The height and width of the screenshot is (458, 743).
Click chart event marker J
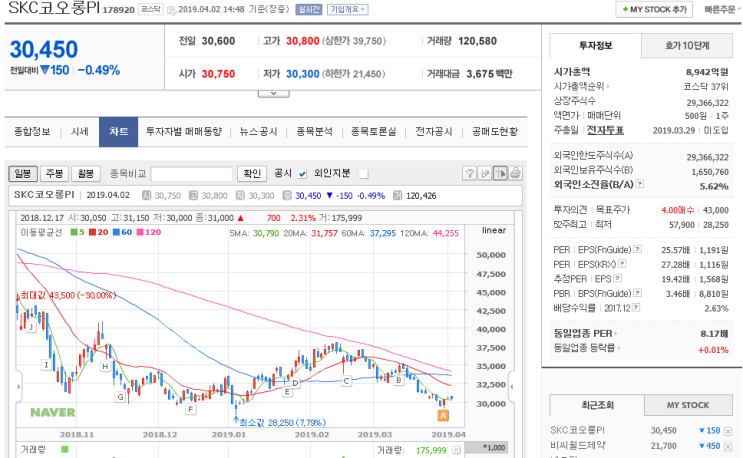[x=31, y=327]
